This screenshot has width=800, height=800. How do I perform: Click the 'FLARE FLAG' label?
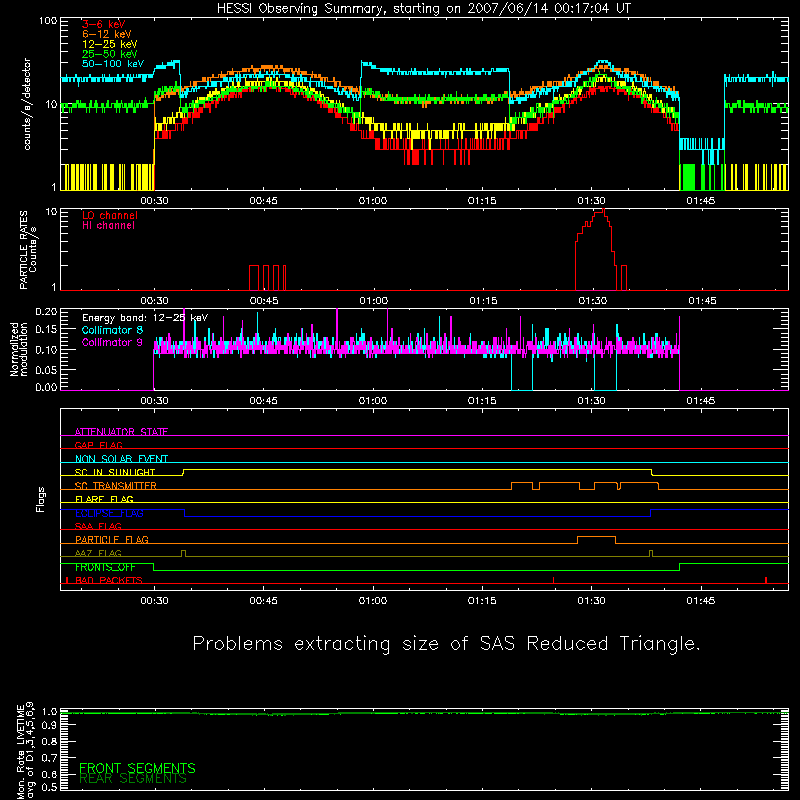tap(104, 499)
